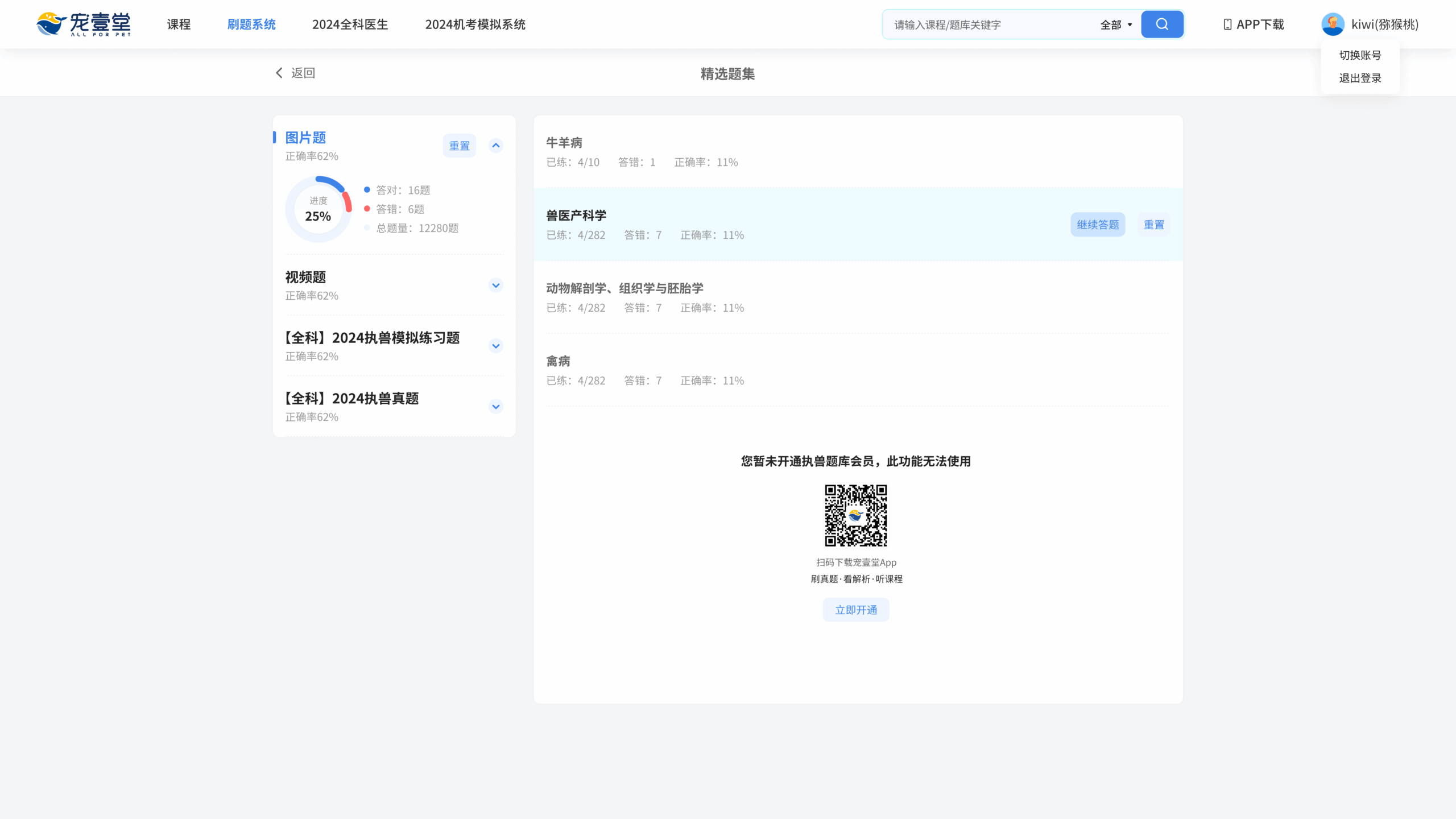
Task: Collapse the 图片题 section chevron
Action: [496, 146]
